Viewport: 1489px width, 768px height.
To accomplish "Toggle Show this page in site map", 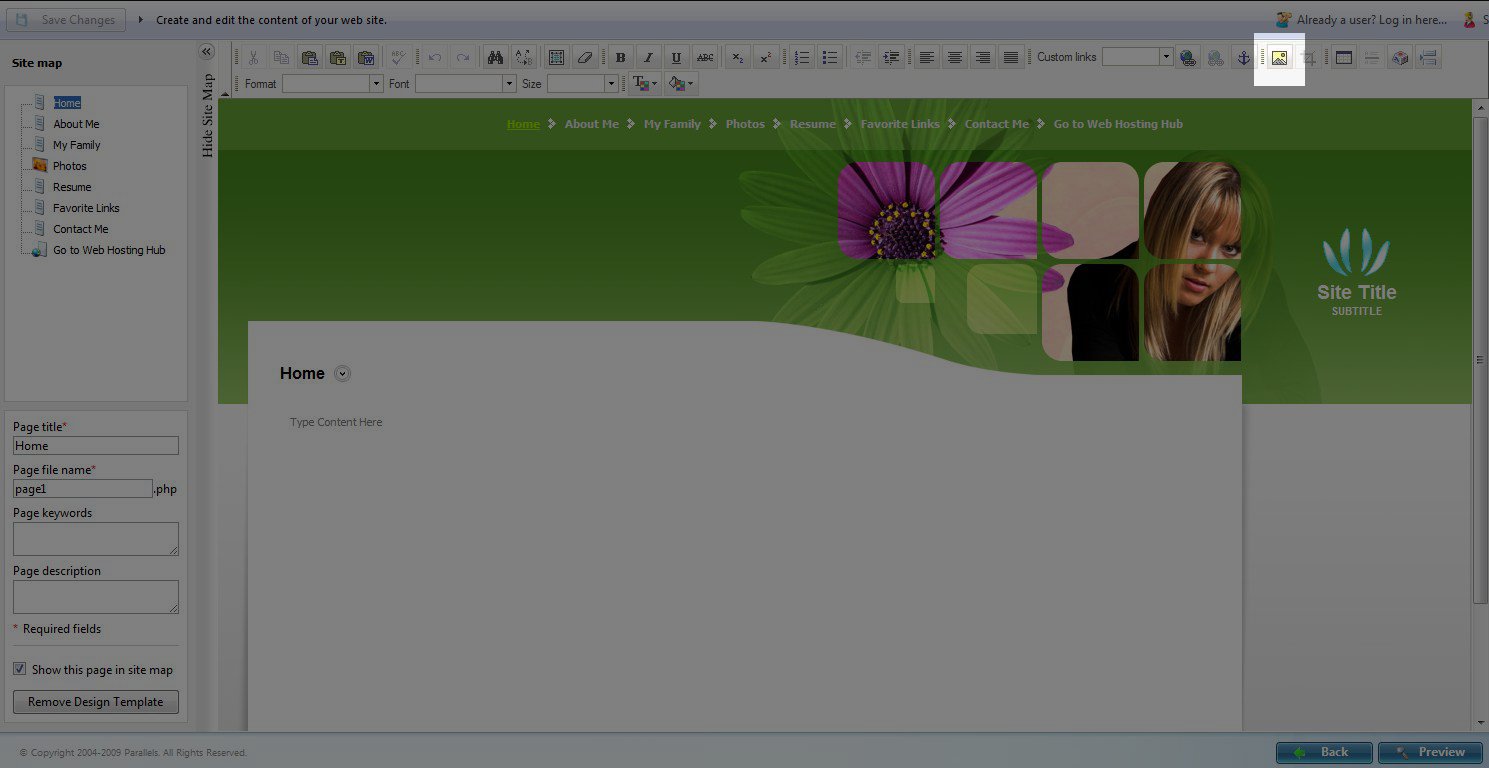I will click(20, 669).
